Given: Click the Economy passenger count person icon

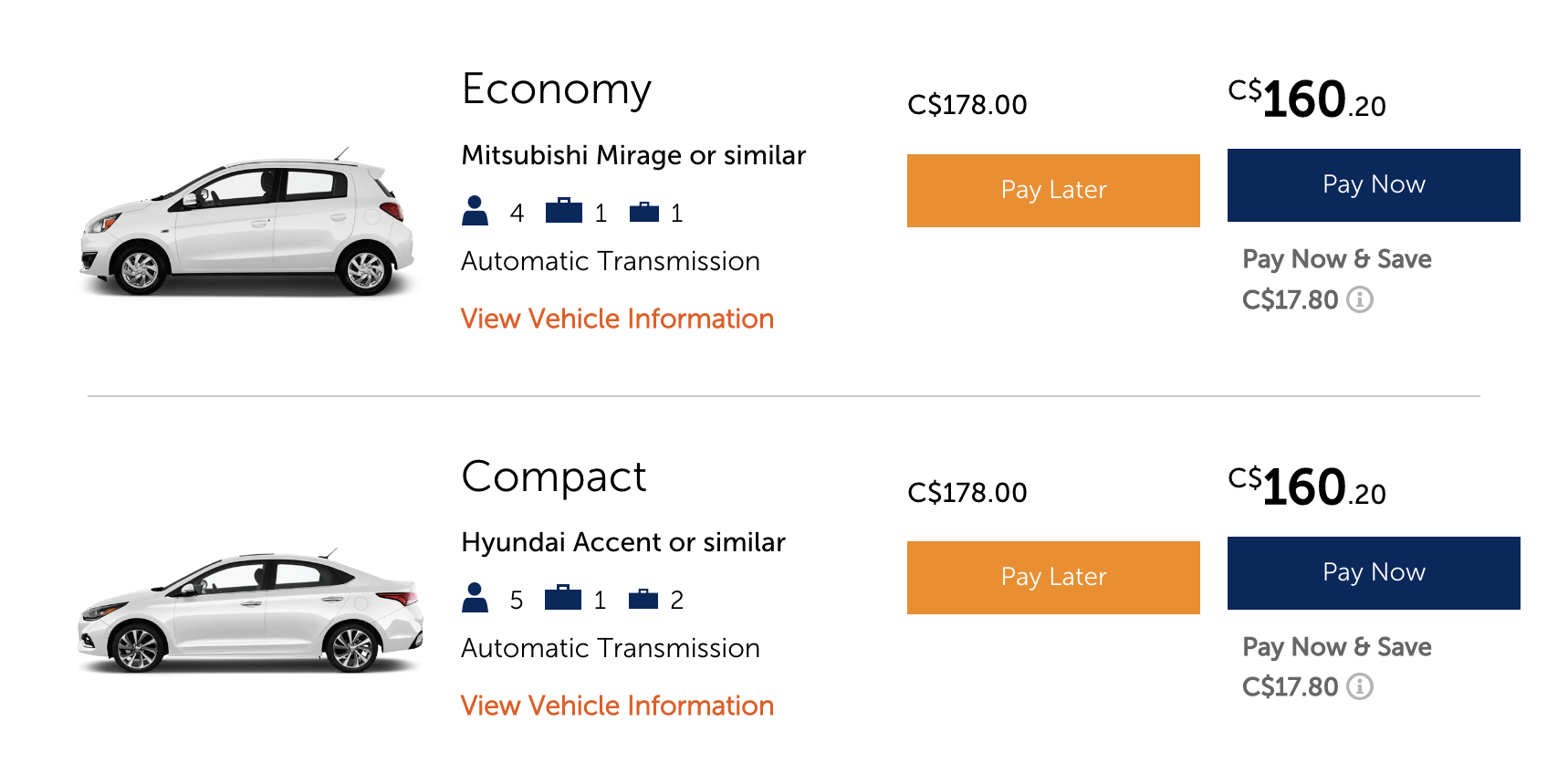Looking at the screenshot, I should pos(475,211).
